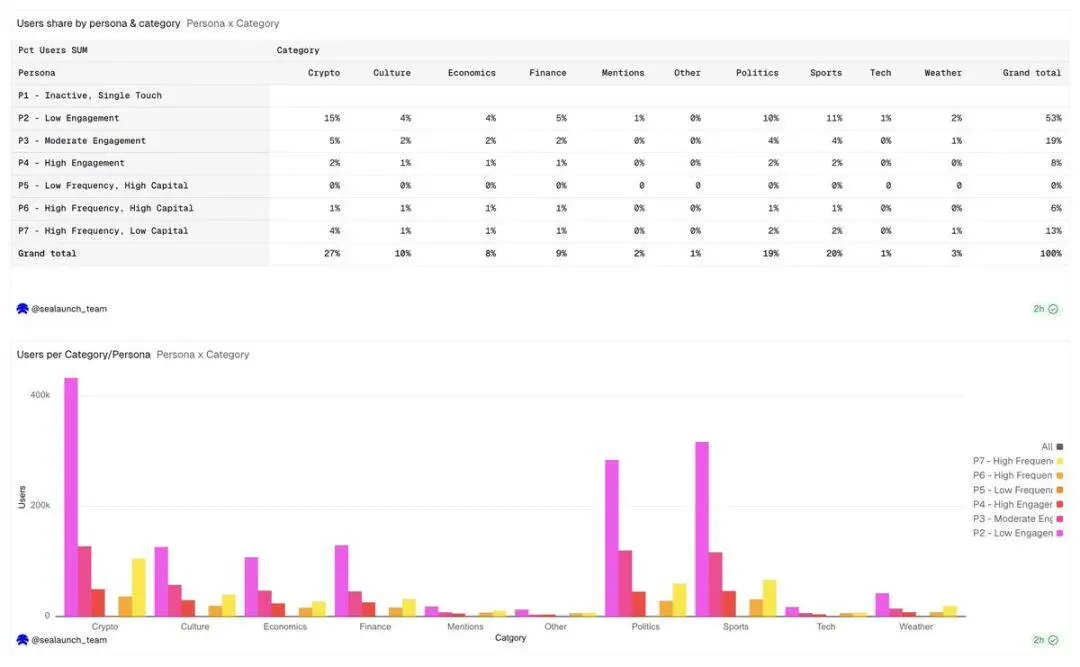Select the P2 - Low Engagement table row
The width and height of the screenshot is (1080, 667).
click(x=540, y=119)
